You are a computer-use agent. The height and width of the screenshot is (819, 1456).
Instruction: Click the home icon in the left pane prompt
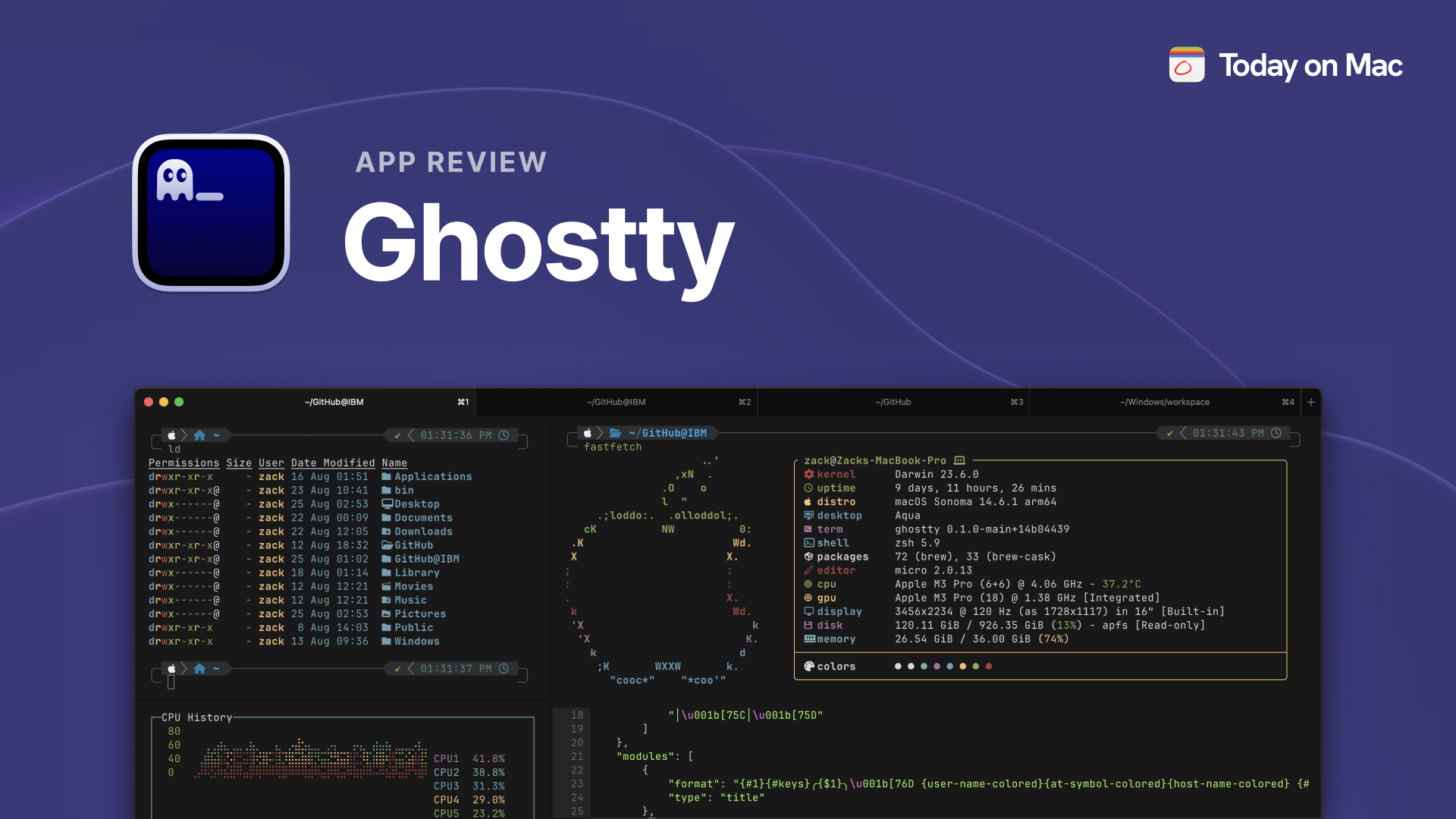(199, 435)
